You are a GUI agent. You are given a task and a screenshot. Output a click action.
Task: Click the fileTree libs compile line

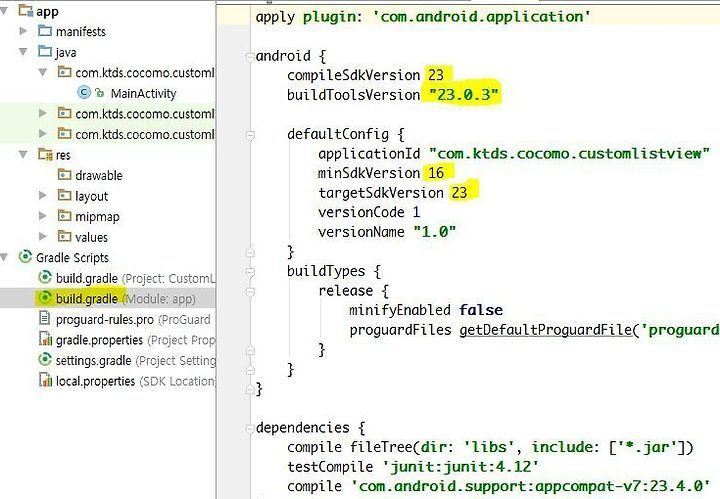point(490,447)
